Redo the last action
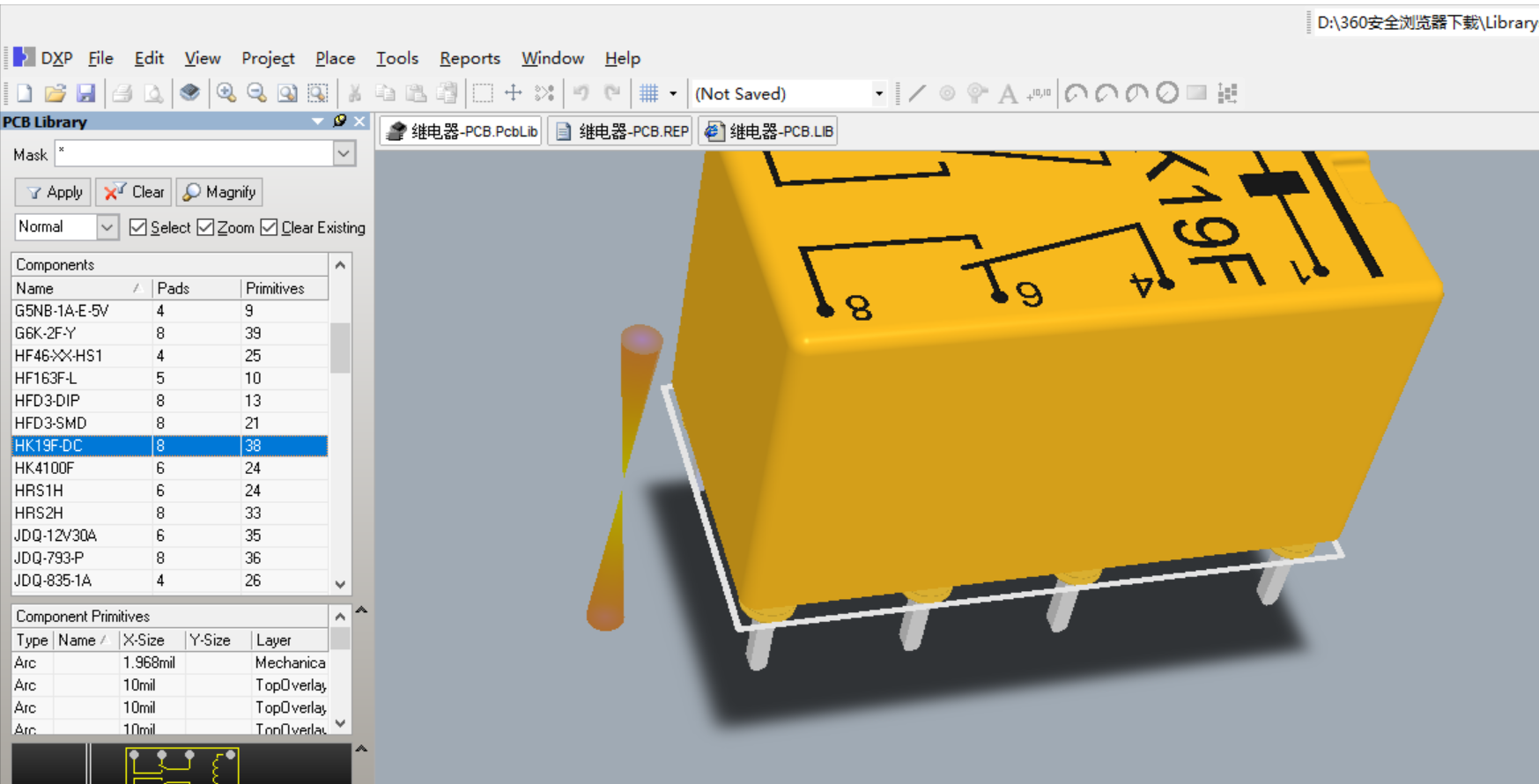This screenshot has height=784, width=1539. click(612, 93)
